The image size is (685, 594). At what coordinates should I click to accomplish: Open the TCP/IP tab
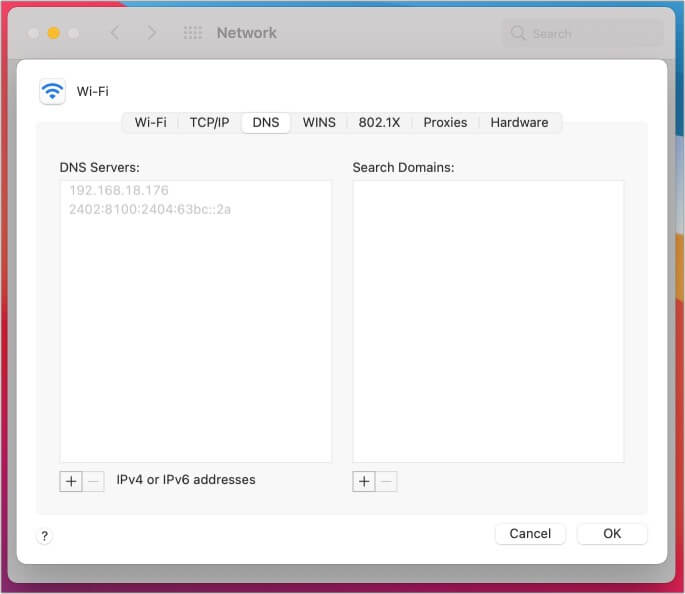pos(209,122)
